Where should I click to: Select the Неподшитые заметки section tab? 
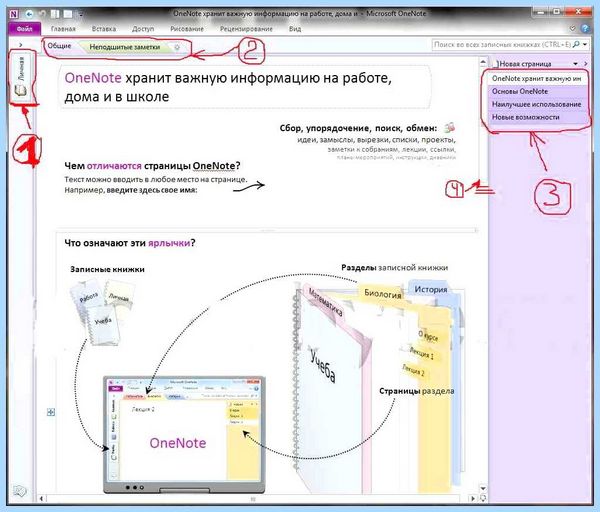pyautogui.click(x=124, y=47)
